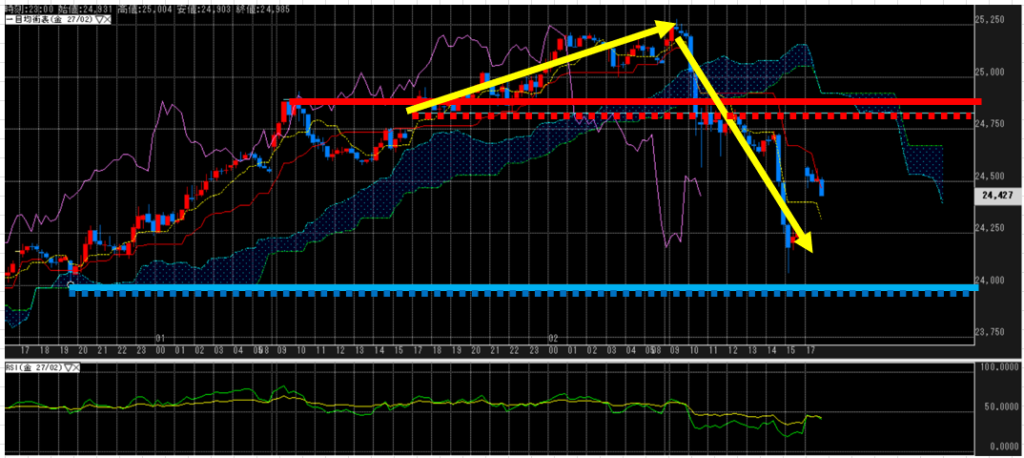This screenshot has width=1024, height=458.
Task: Click the 25,250 price axis label
Action: click(x=997, y=20)
